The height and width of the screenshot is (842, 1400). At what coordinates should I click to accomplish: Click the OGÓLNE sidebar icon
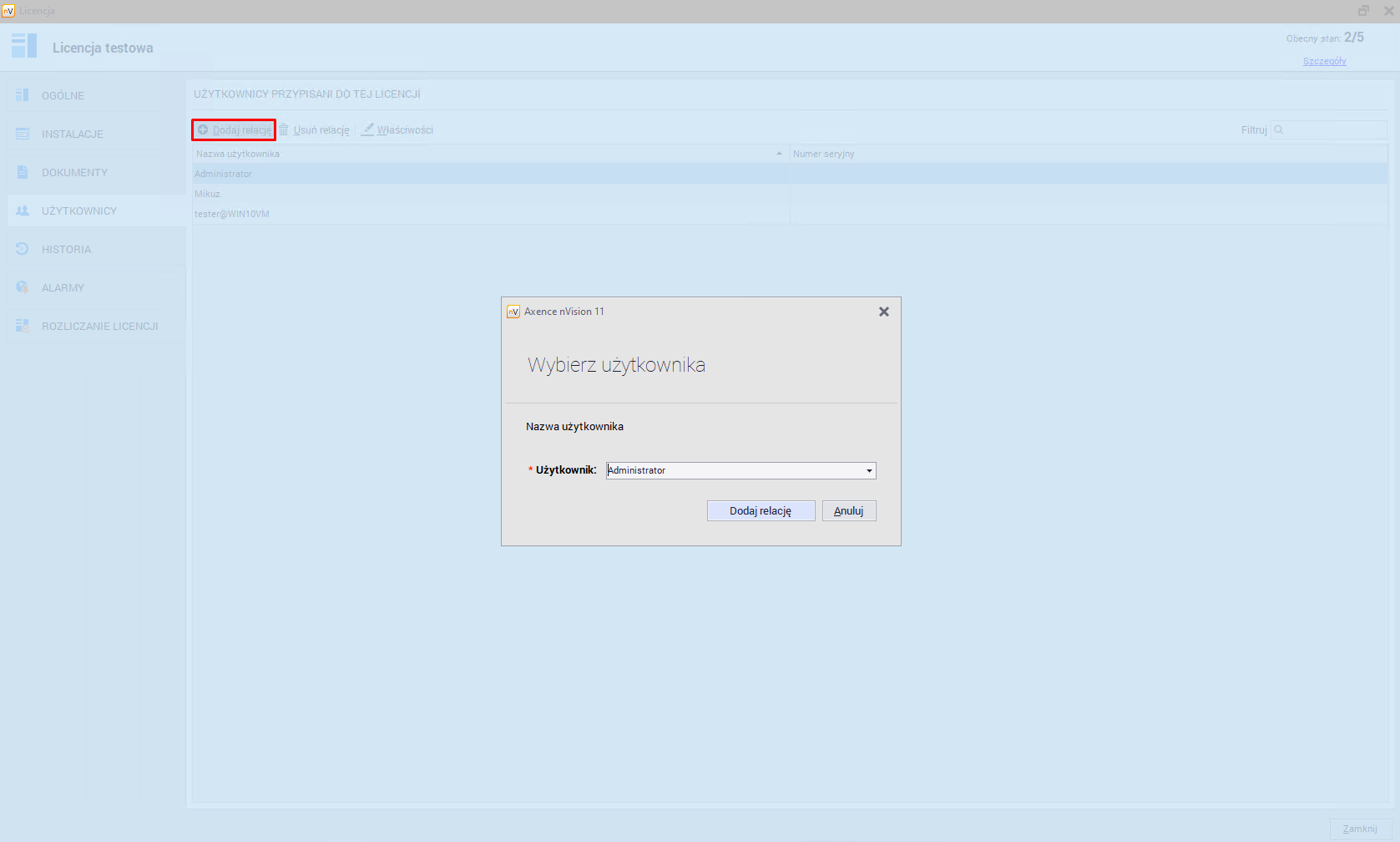click(23, 95)
